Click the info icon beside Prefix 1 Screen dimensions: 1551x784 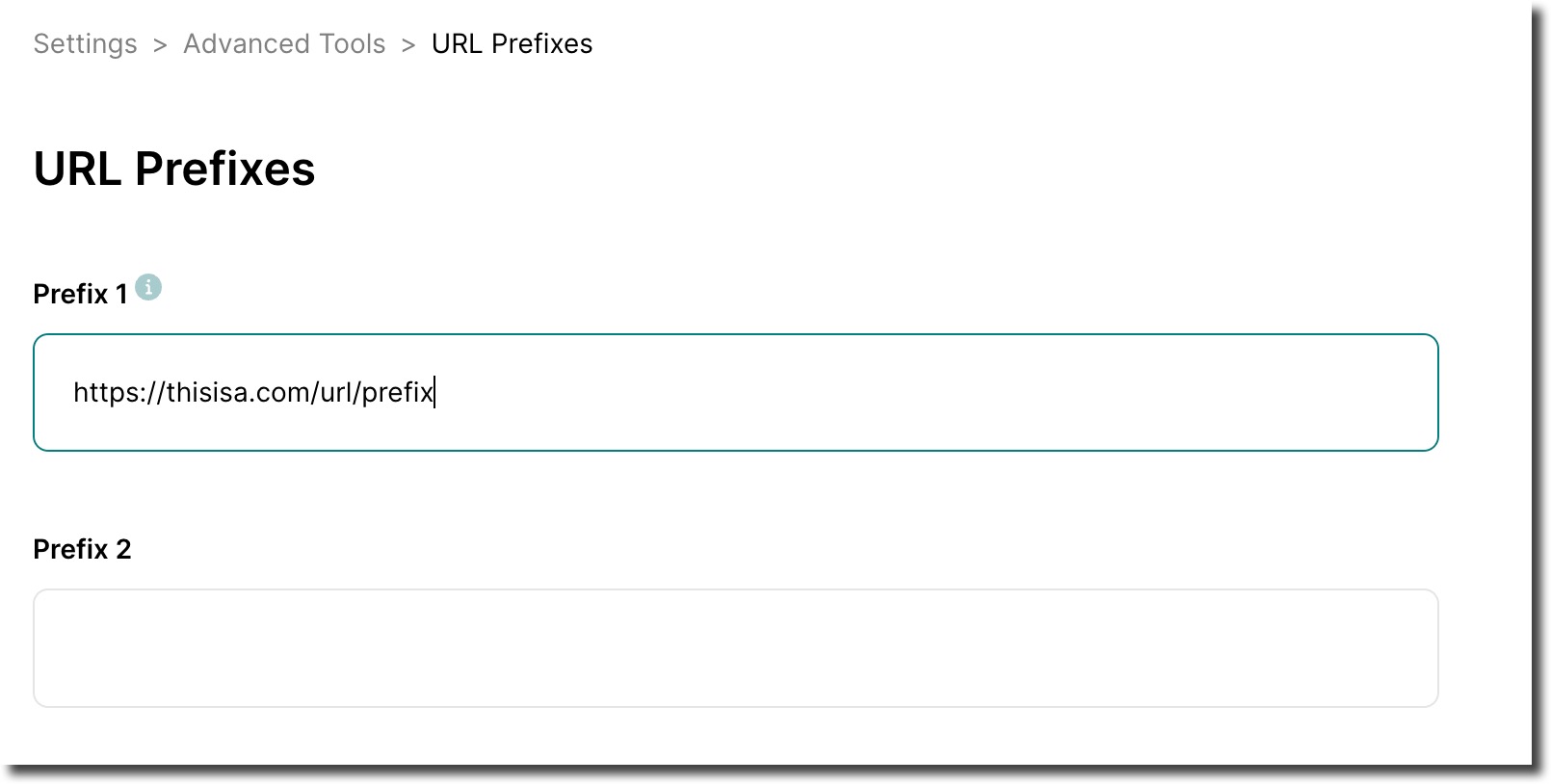click(148, 287)
